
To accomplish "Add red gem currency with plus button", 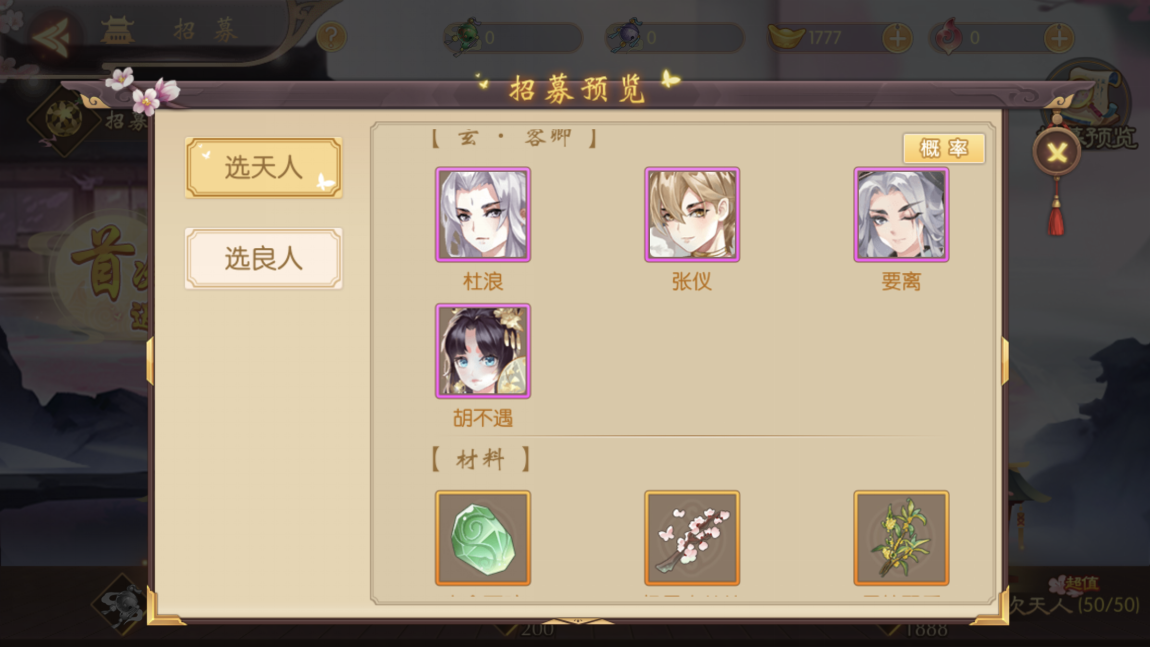I will tap(1058, 37).
